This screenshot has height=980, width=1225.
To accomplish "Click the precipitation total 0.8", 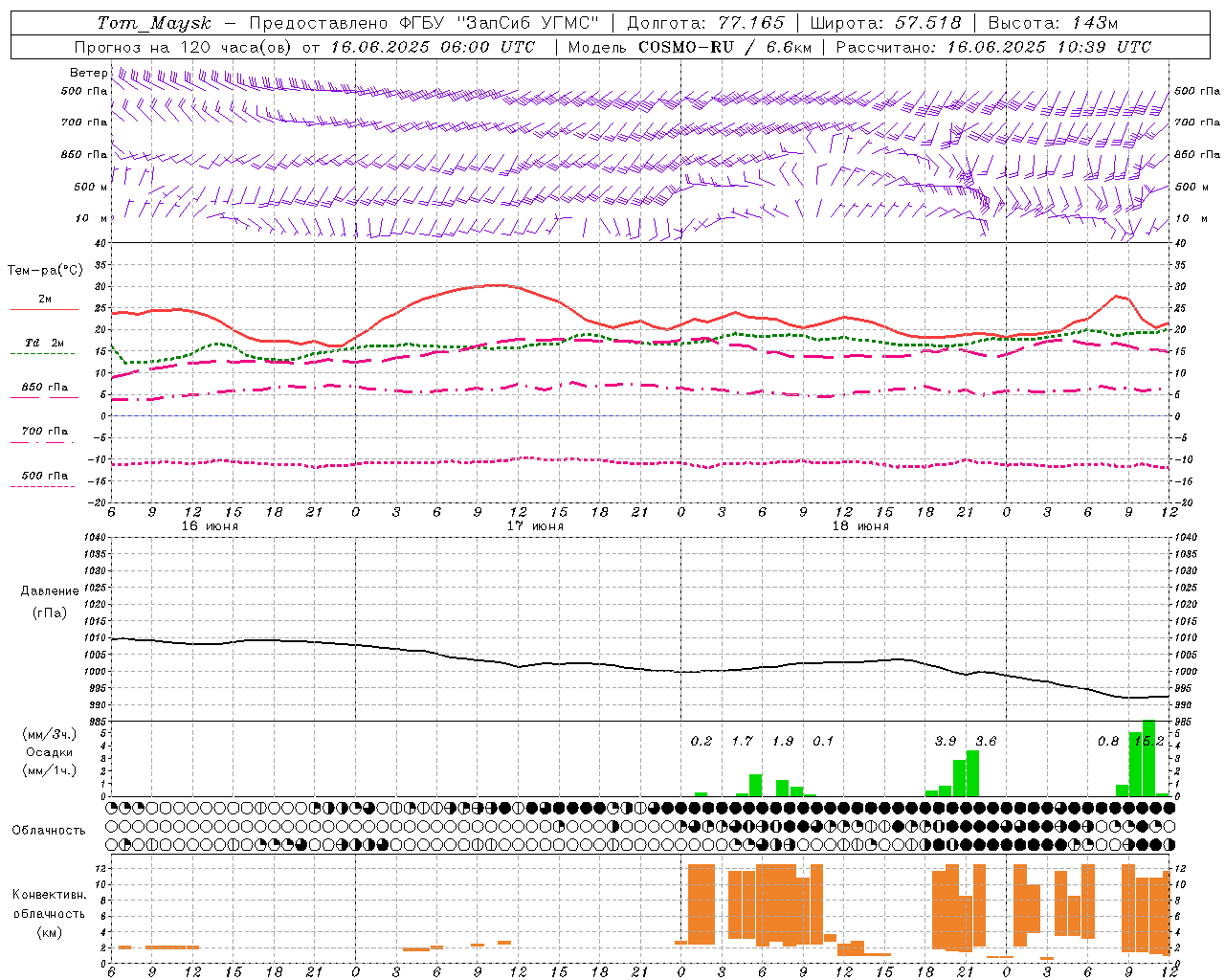I will tap(1108, 741).
